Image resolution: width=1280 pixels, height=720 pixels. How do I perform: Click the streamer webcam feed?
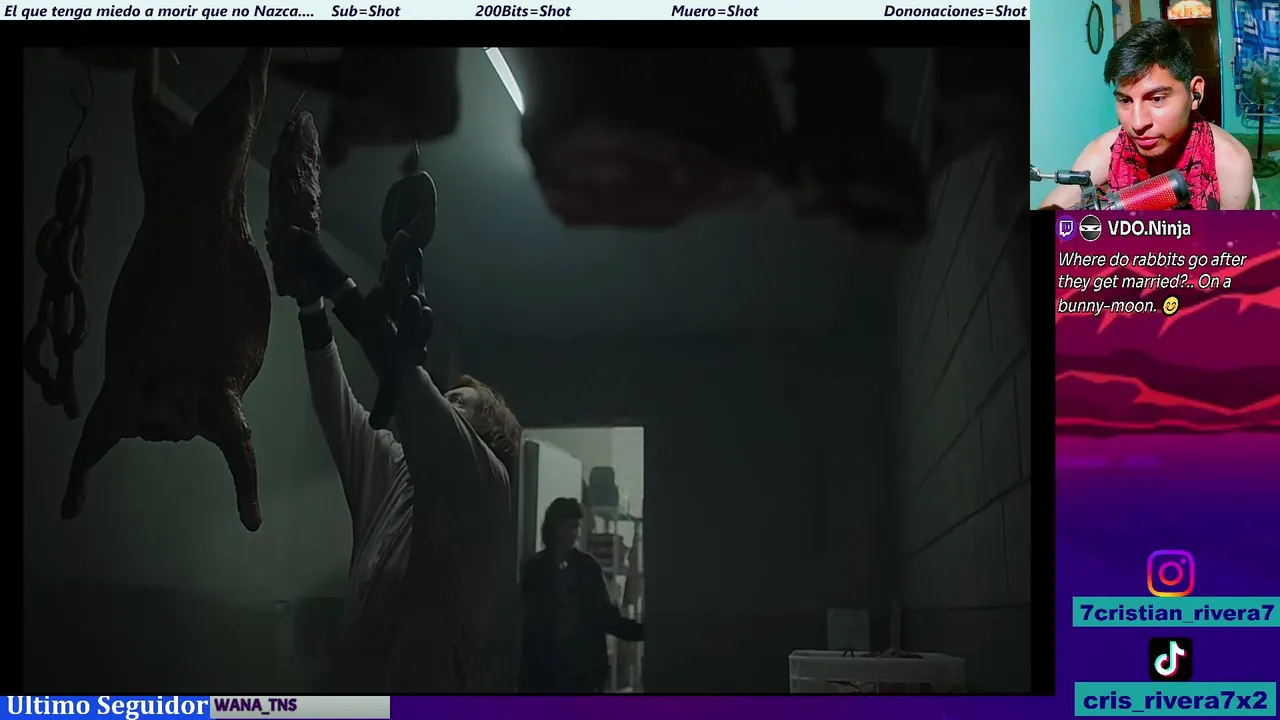(1155, 104)
